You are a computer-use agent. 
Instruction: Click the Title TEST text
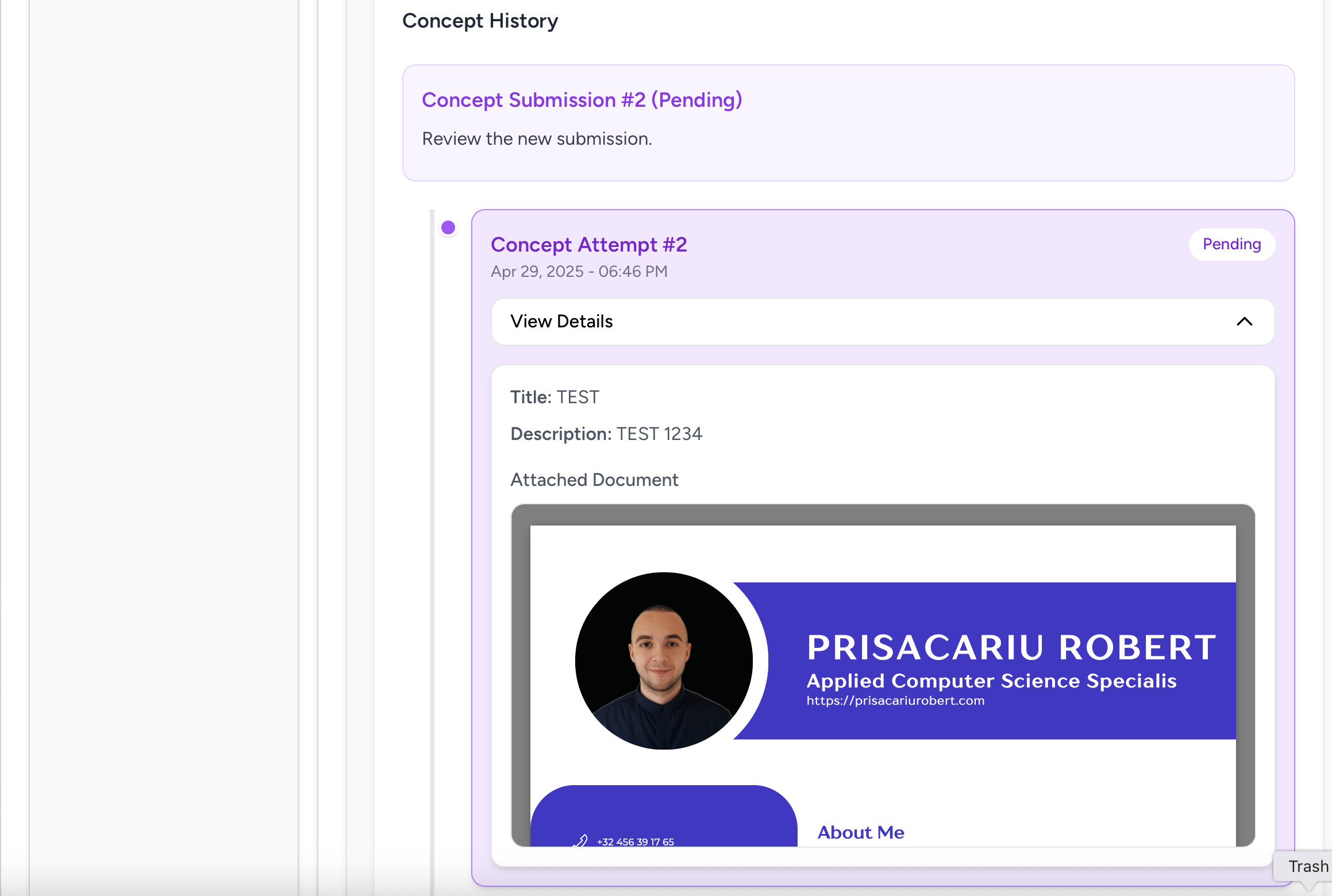pos(555,397)
